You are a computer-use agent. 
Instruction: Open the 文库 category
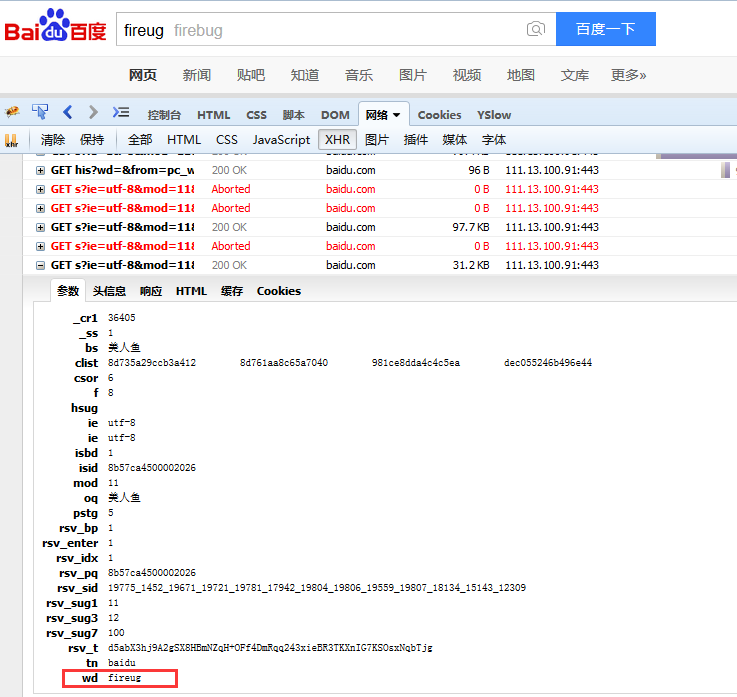[x=574, y=75]
